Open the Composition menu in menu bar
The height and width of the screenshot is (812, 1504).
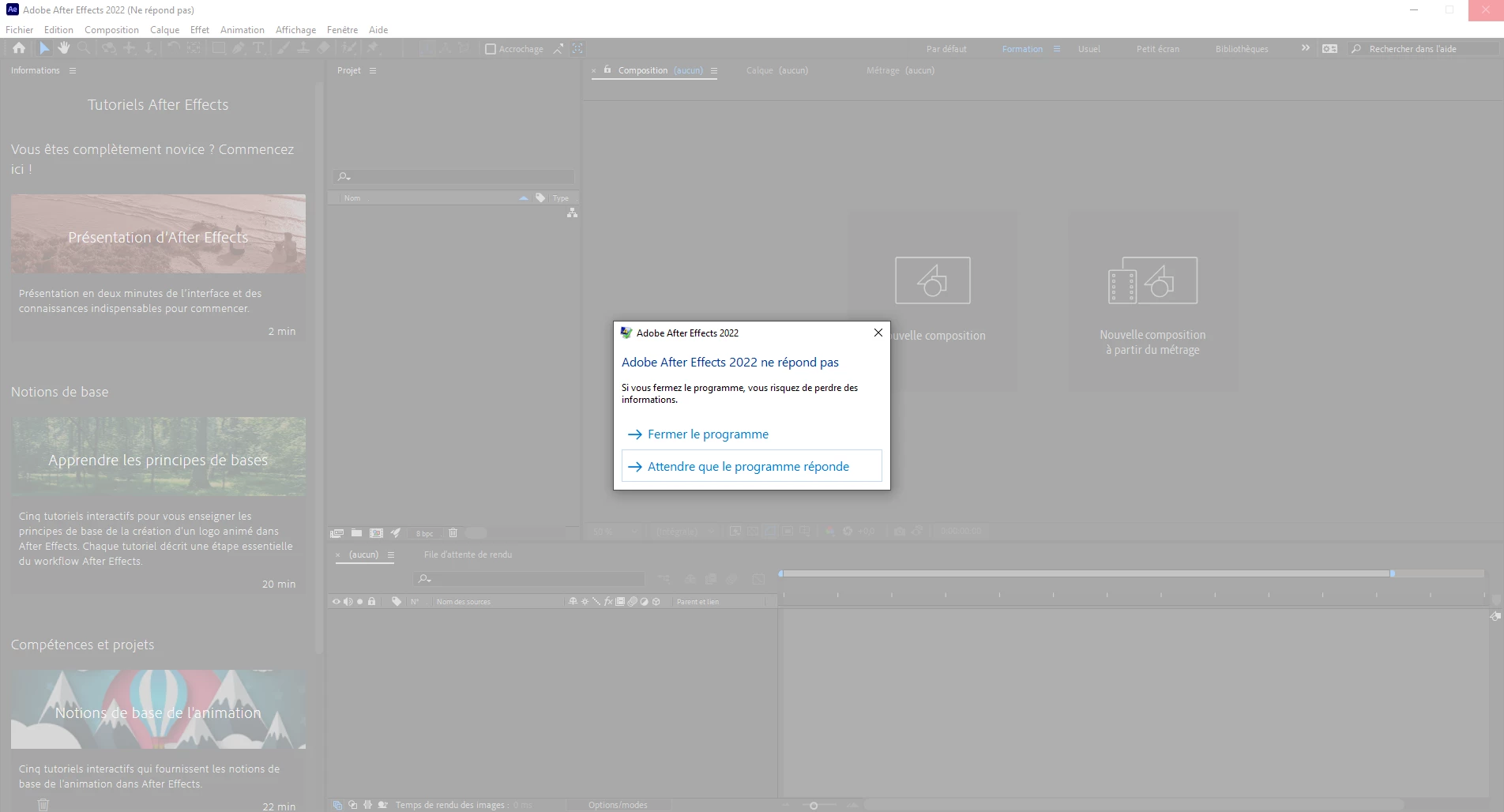click(111, 30)
